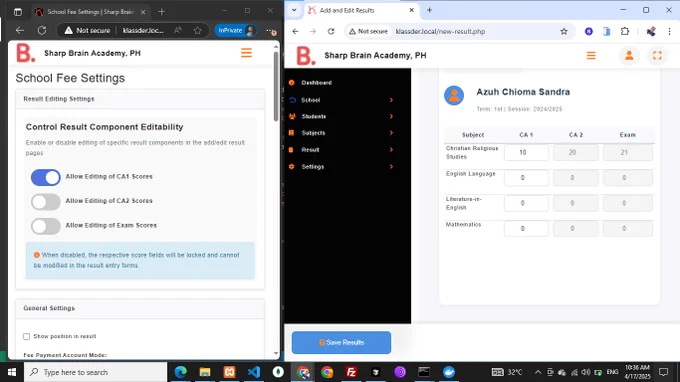This screenshot has height=382, width=680.
Task: Open Microsoft Edge from the taskbar
Action: (x=180, y=372)
